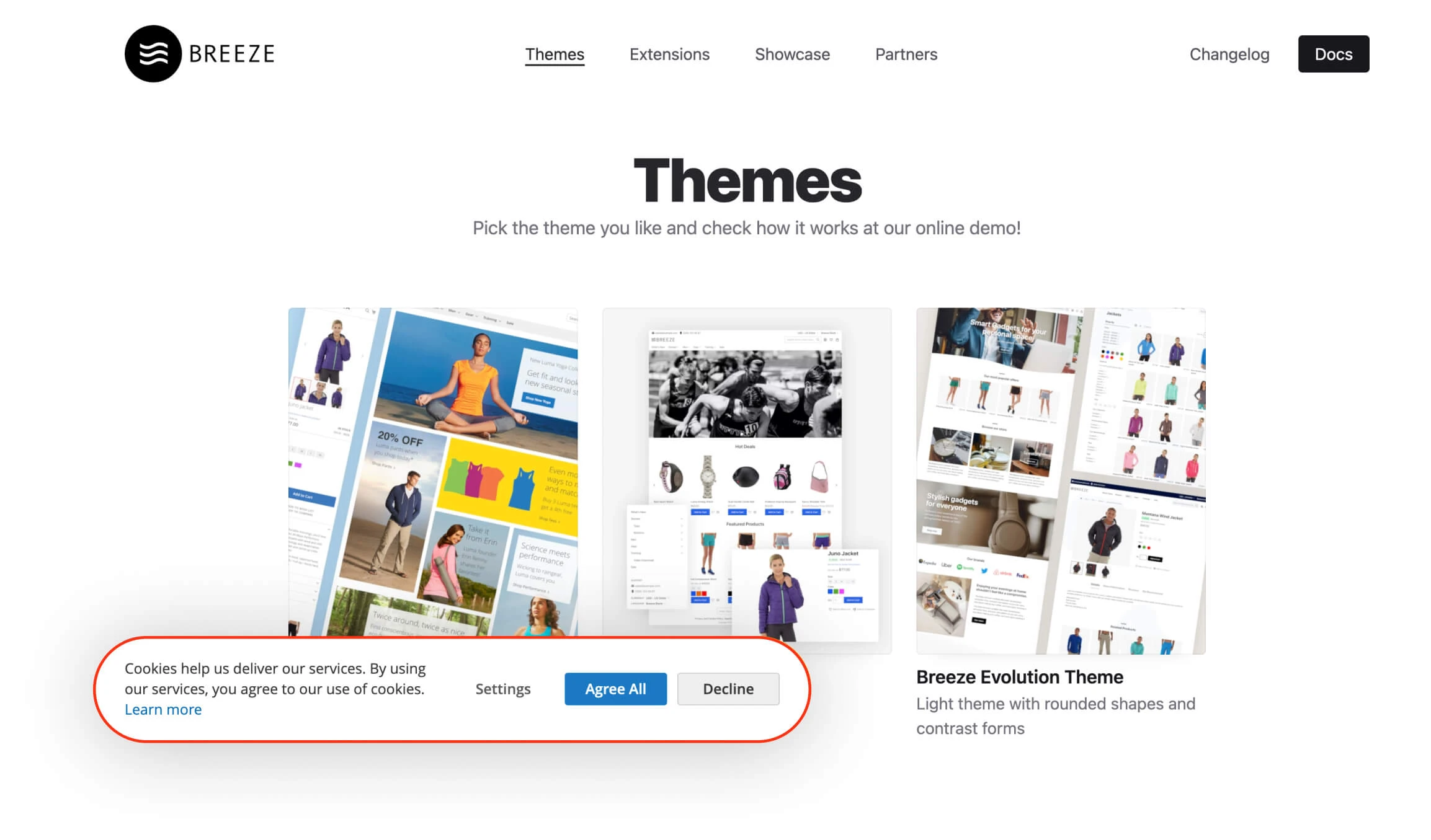Open the Settings cookie preferences
The height and width of the screenshot is (840, 1431).
click(x=503, y=688)
